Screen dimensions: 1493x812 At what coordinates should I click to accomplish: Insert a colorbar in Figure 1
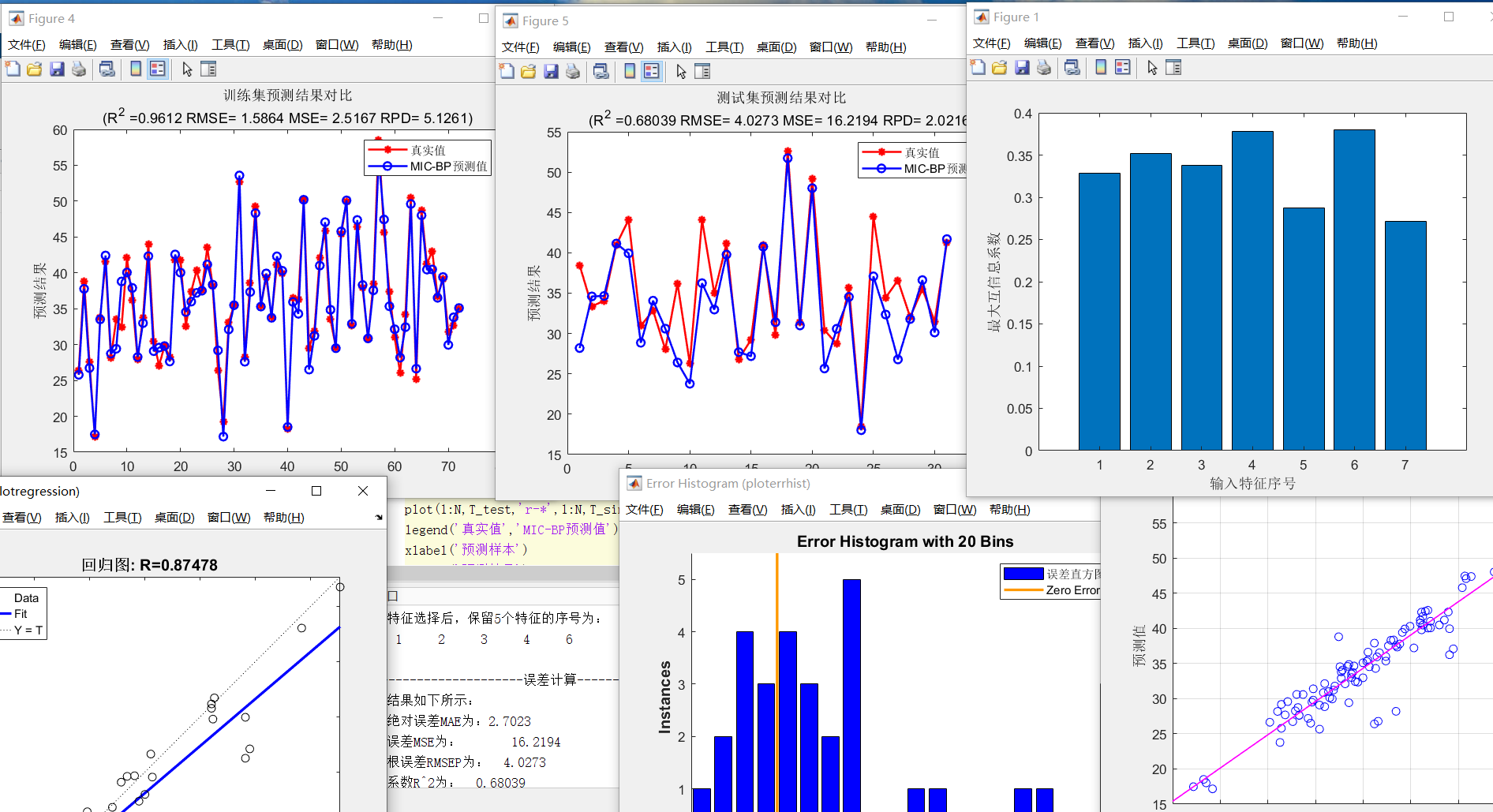coord(1099,68)
